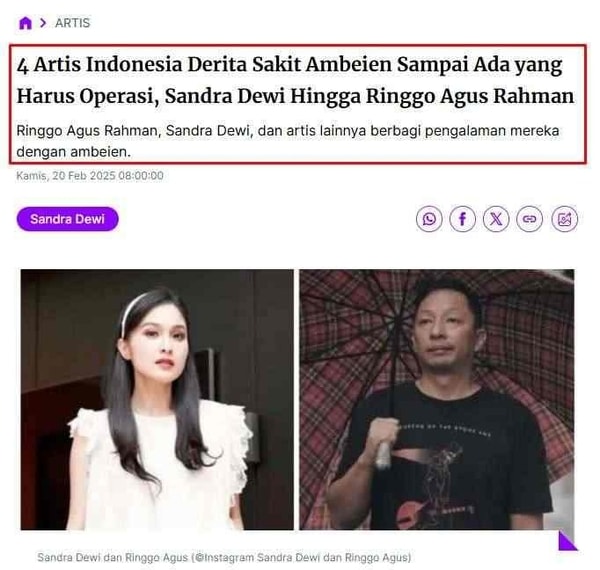Go to the purple home icon

[25, 23]
